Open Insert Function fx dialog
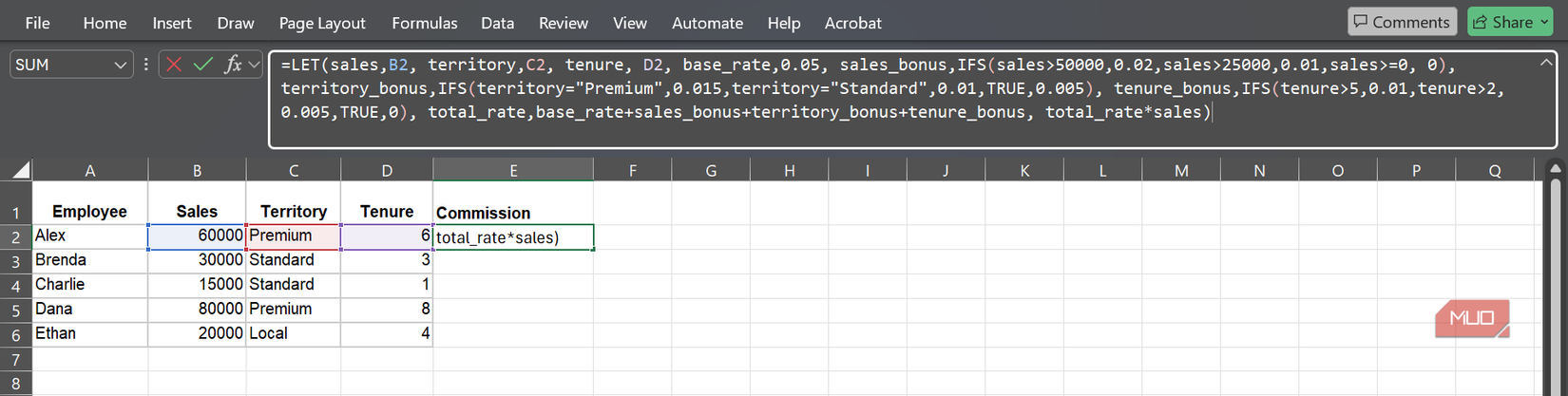 [x=232, y=65]
